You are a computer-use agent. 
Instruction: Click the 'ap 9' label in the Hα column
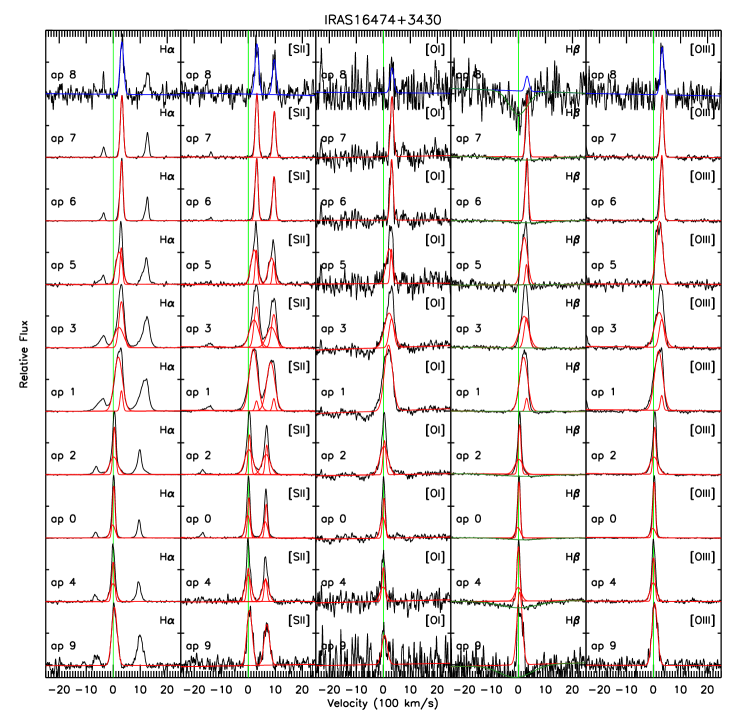point(63,646)
